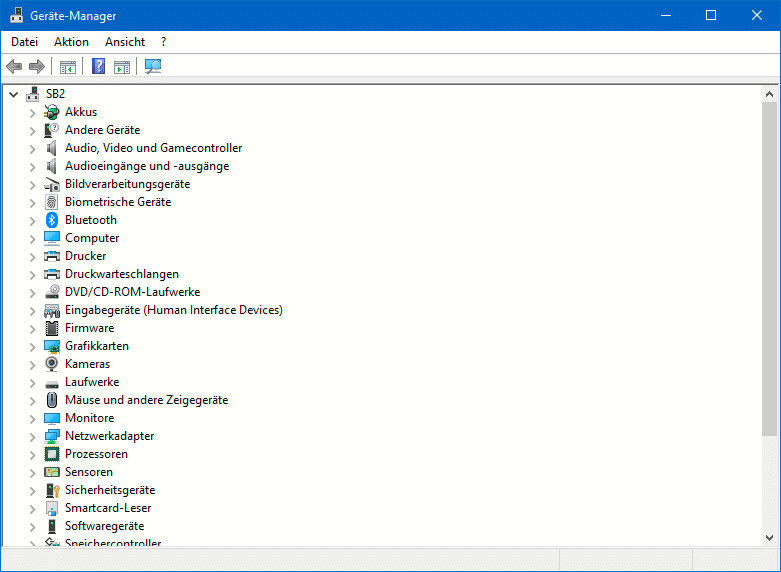Click the Forward arrow toolbar icon
Screen dimensions: 781x572
tap(37, 66)
